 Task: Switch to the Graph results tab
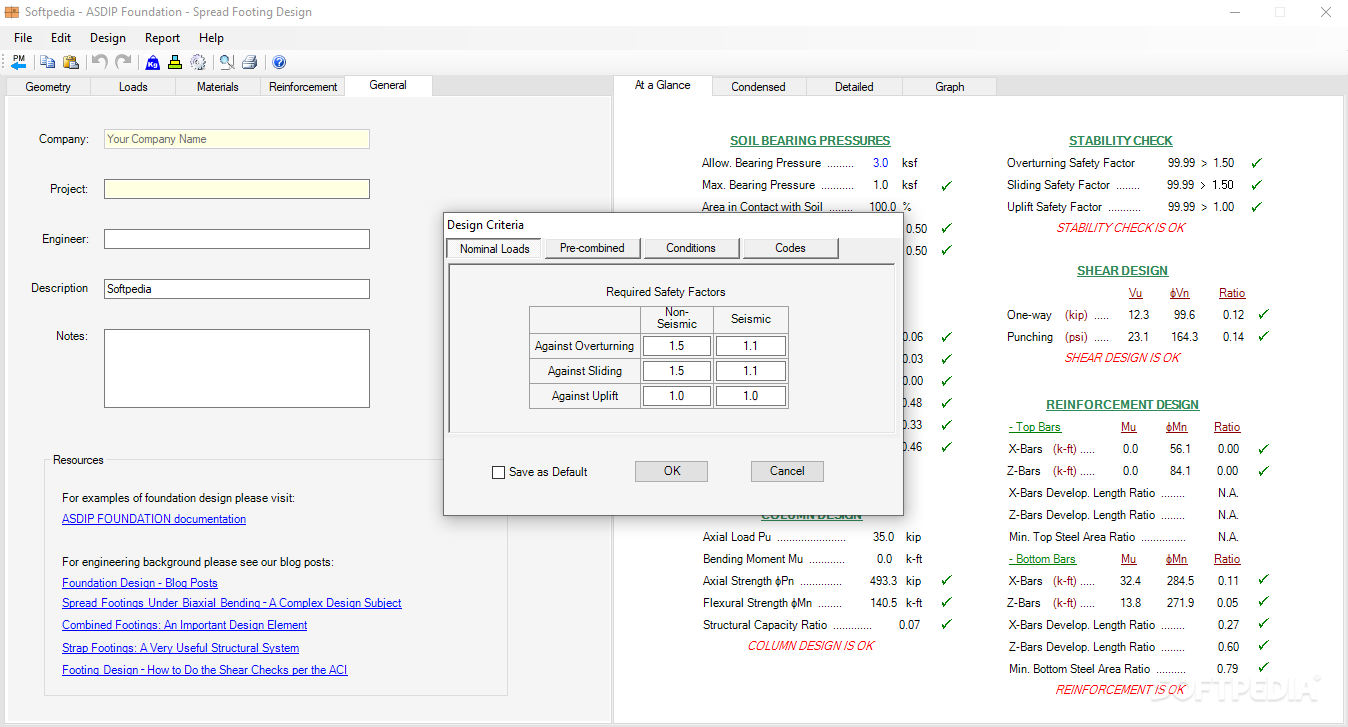click(x=950, y=87)
